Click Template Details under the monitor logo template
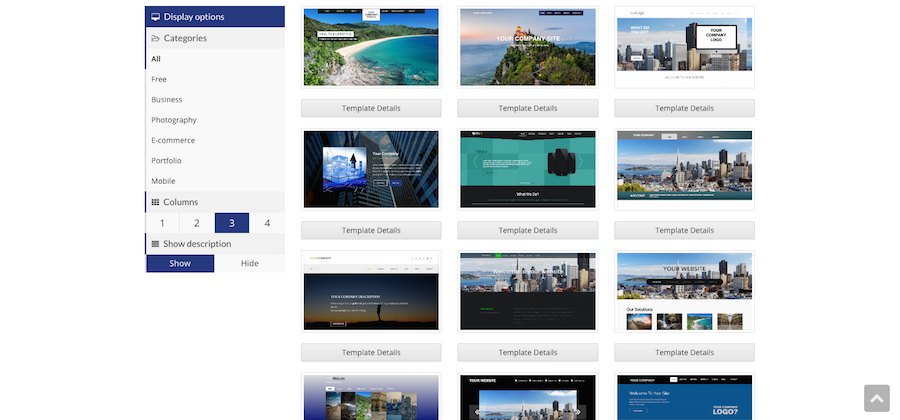Image resolution: width=900 pixels, height=420 pixels. (x=684, y=108)
